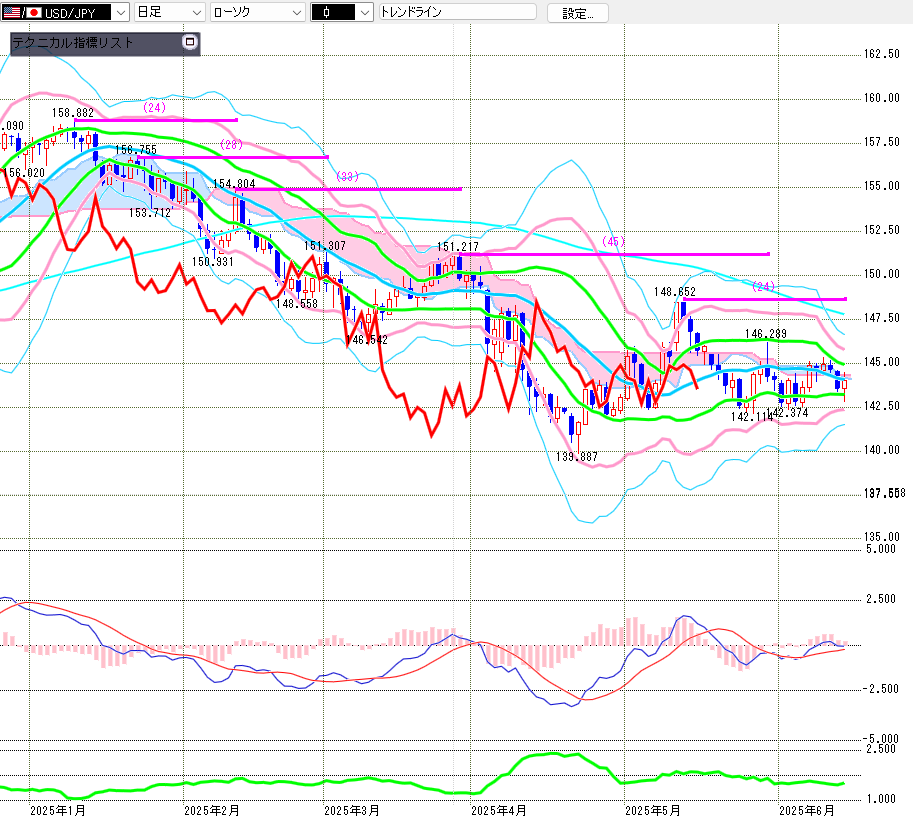Image resolution: width=913 pixels, height=819 pixels.
Task: Click the -2.500 MACD axis value
Action: click(x=879, y=689)
